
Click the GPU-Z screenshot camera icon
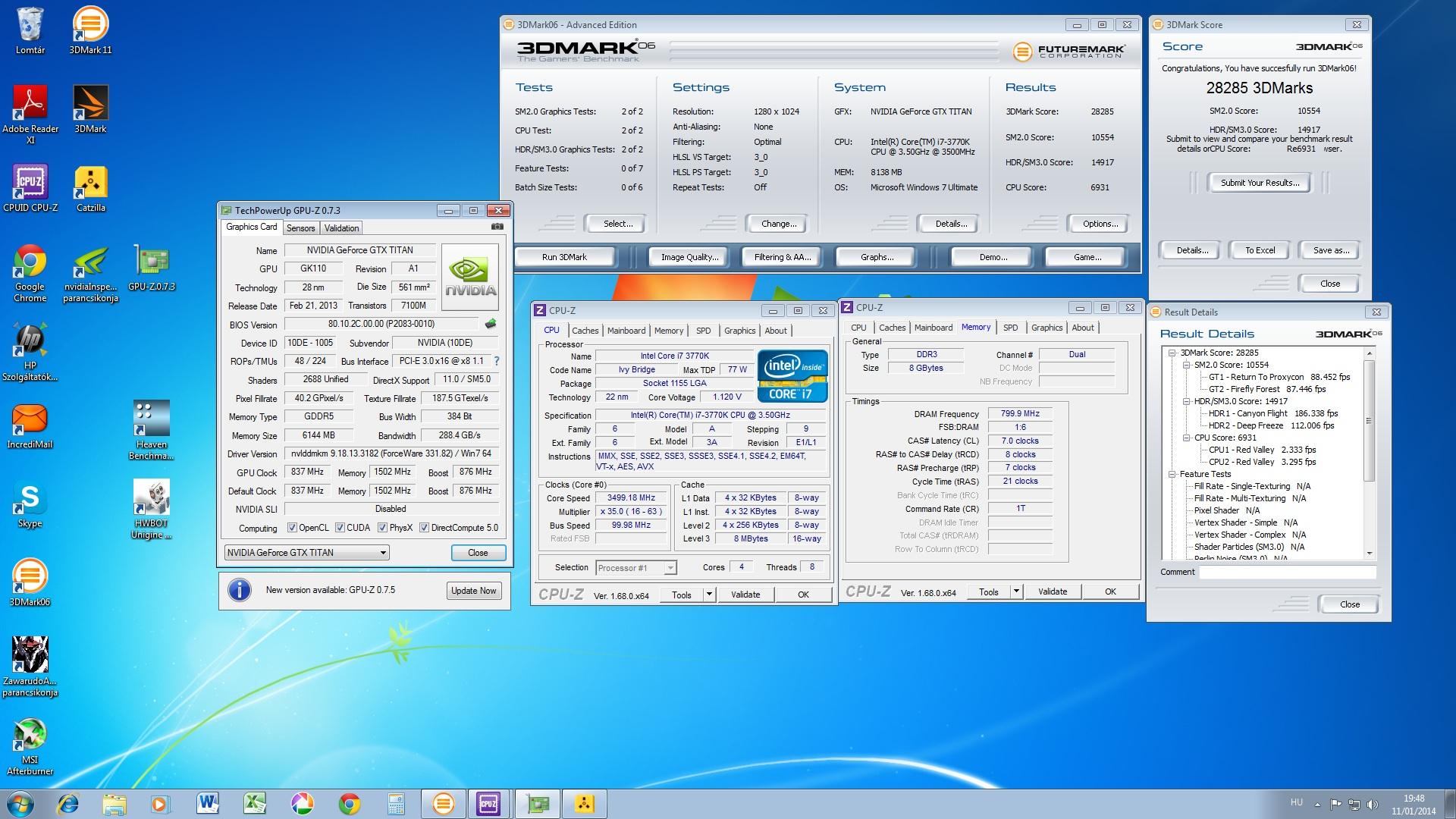tap(497, 227)
